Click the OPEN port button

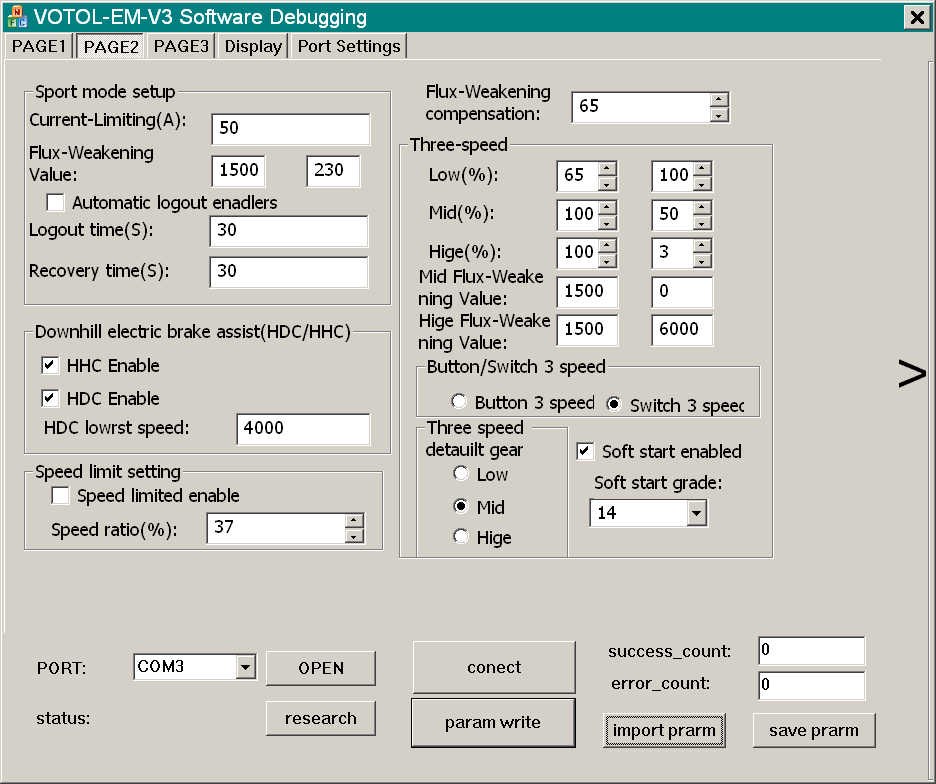321,668
